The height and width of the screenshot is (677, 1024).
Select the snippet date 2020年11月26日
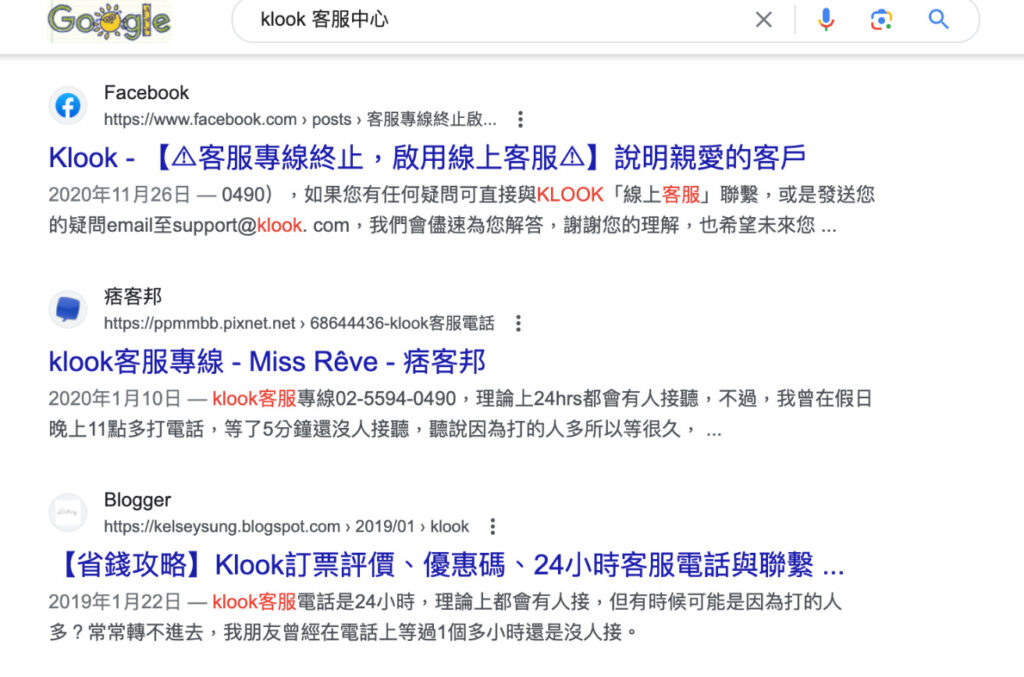(x=120, y=195)
